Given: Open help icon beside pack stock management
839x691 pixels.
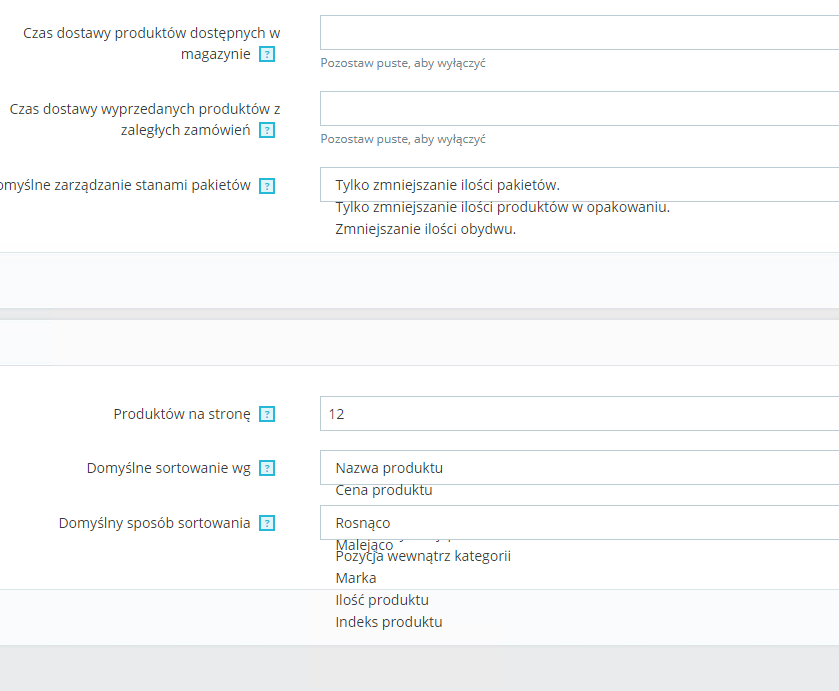Looking at the screenshot, I should (267, 186).
